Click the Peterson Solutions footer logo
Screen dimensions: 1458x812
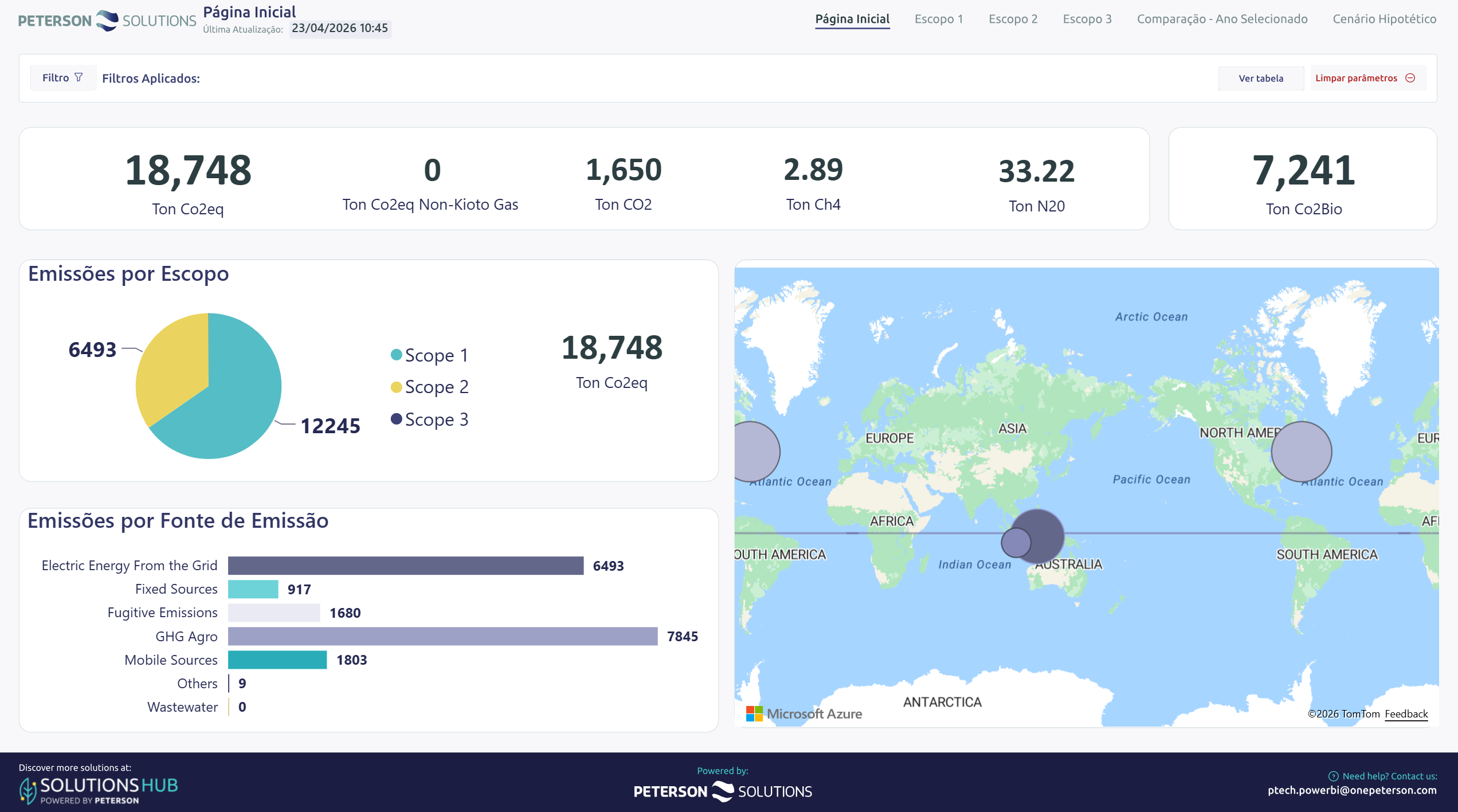pos(723,791)
